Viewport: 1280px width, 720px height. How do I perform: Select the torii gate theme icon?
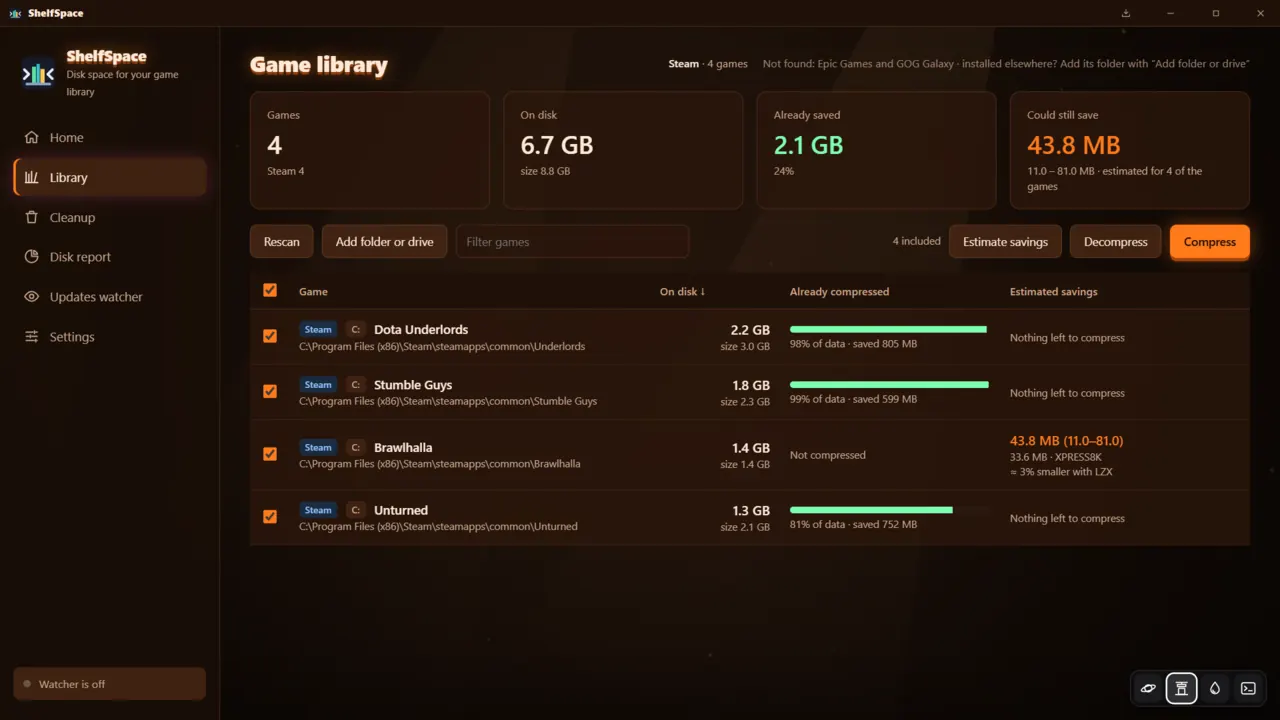click(x=1181, y=688)
